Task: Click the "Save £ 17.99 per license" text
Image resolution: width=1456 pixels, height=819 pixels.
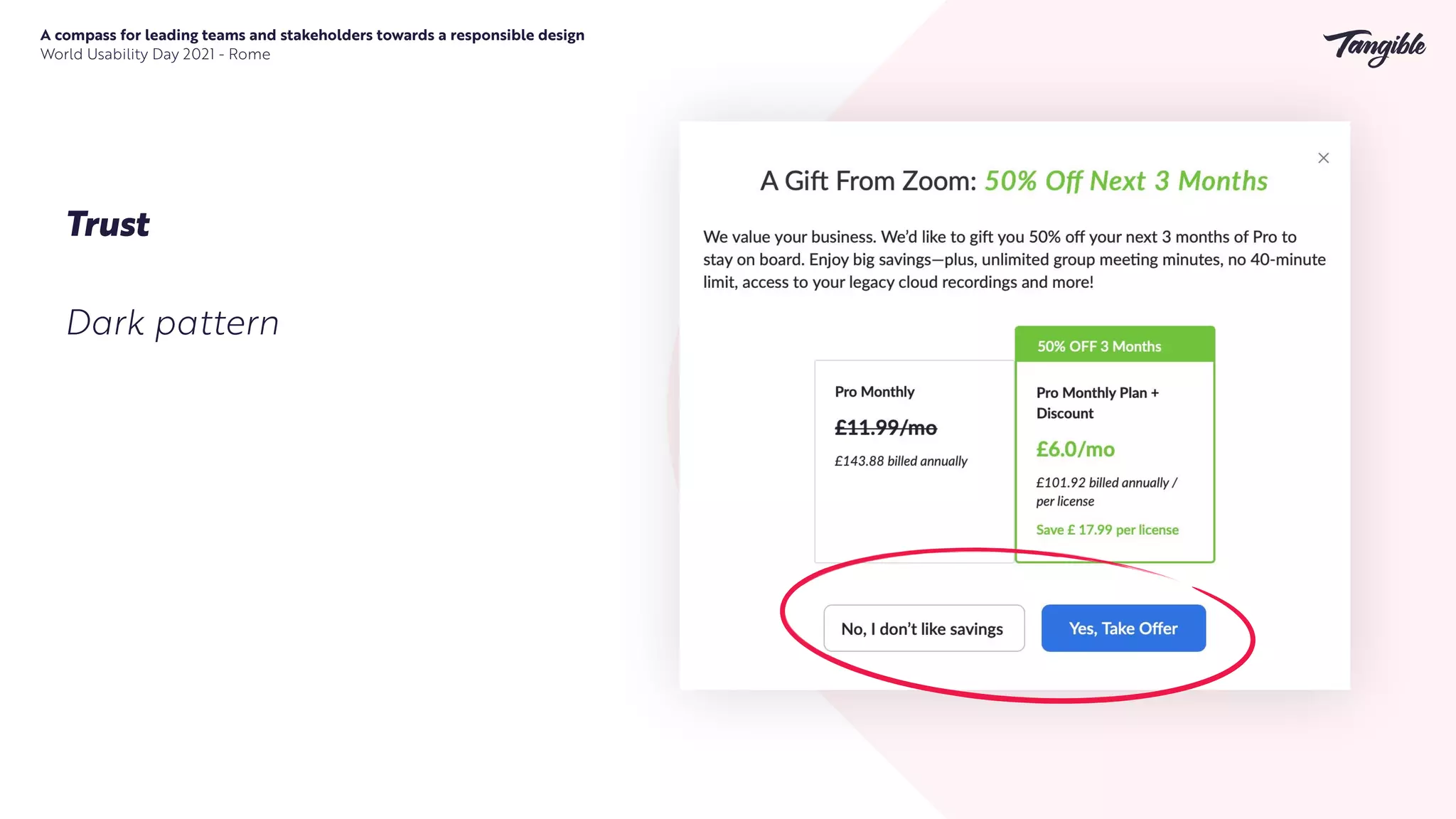Action: click(1107, 530)
